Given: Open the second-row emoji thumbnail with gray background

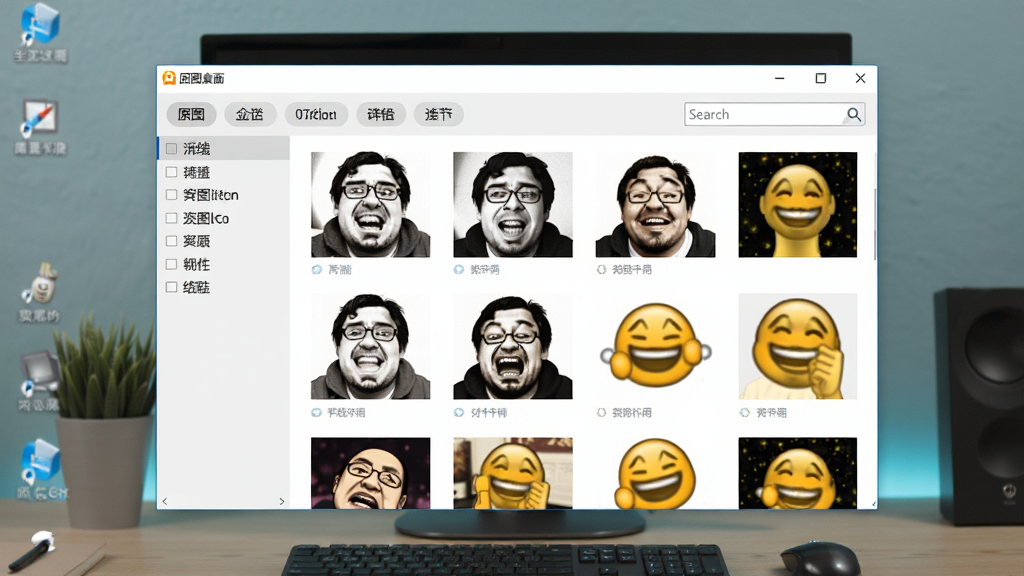Looking at the screenshot, I should tap(797, 346).
